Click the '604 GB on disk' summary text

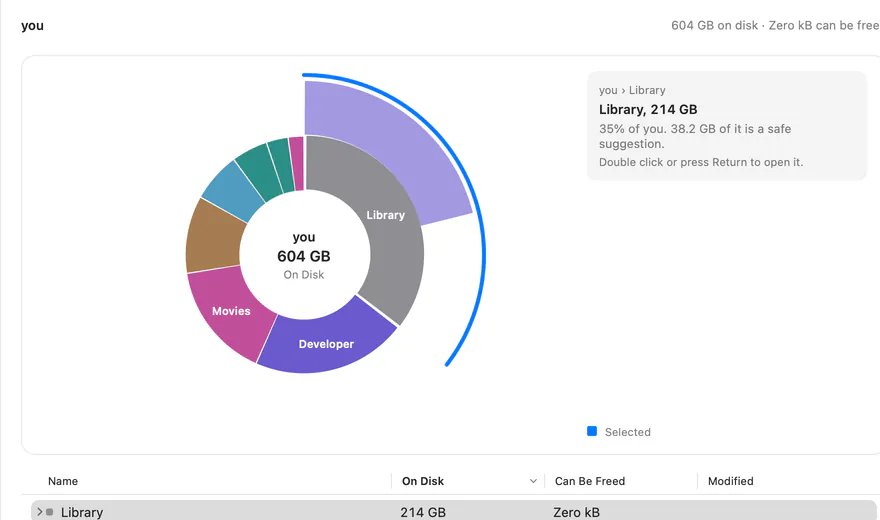click(714, 25)
